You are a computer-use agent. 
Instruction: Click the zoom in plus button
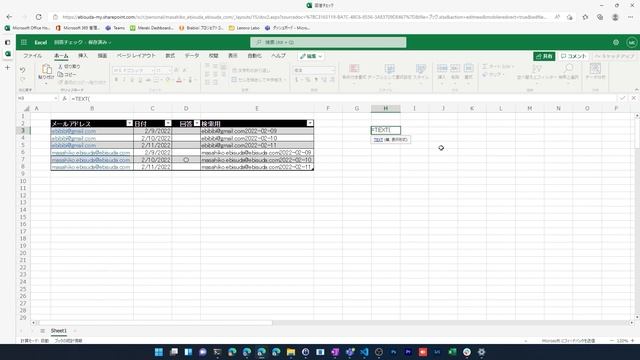(633, 340)
